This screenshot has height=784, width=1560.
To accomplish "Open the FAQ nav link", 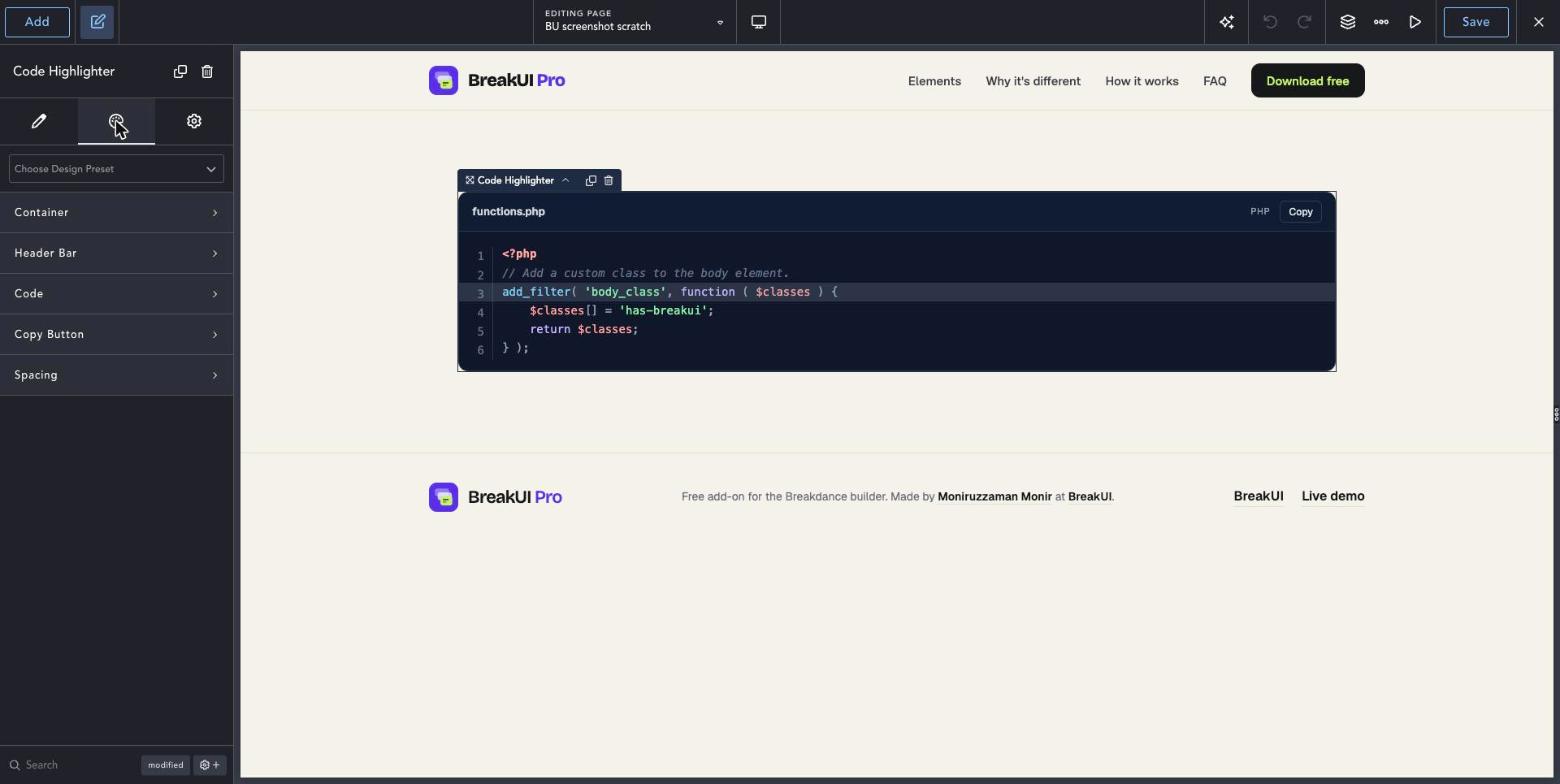I will pyautogui.click(x=1214, y=81).
